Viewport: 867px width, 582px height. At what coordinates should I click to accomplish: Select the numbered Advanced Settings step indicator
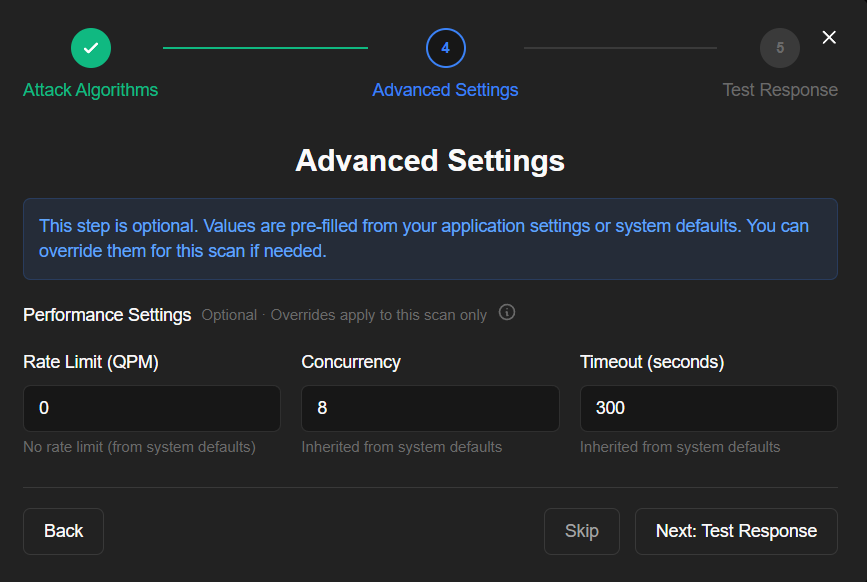[445, 47]
